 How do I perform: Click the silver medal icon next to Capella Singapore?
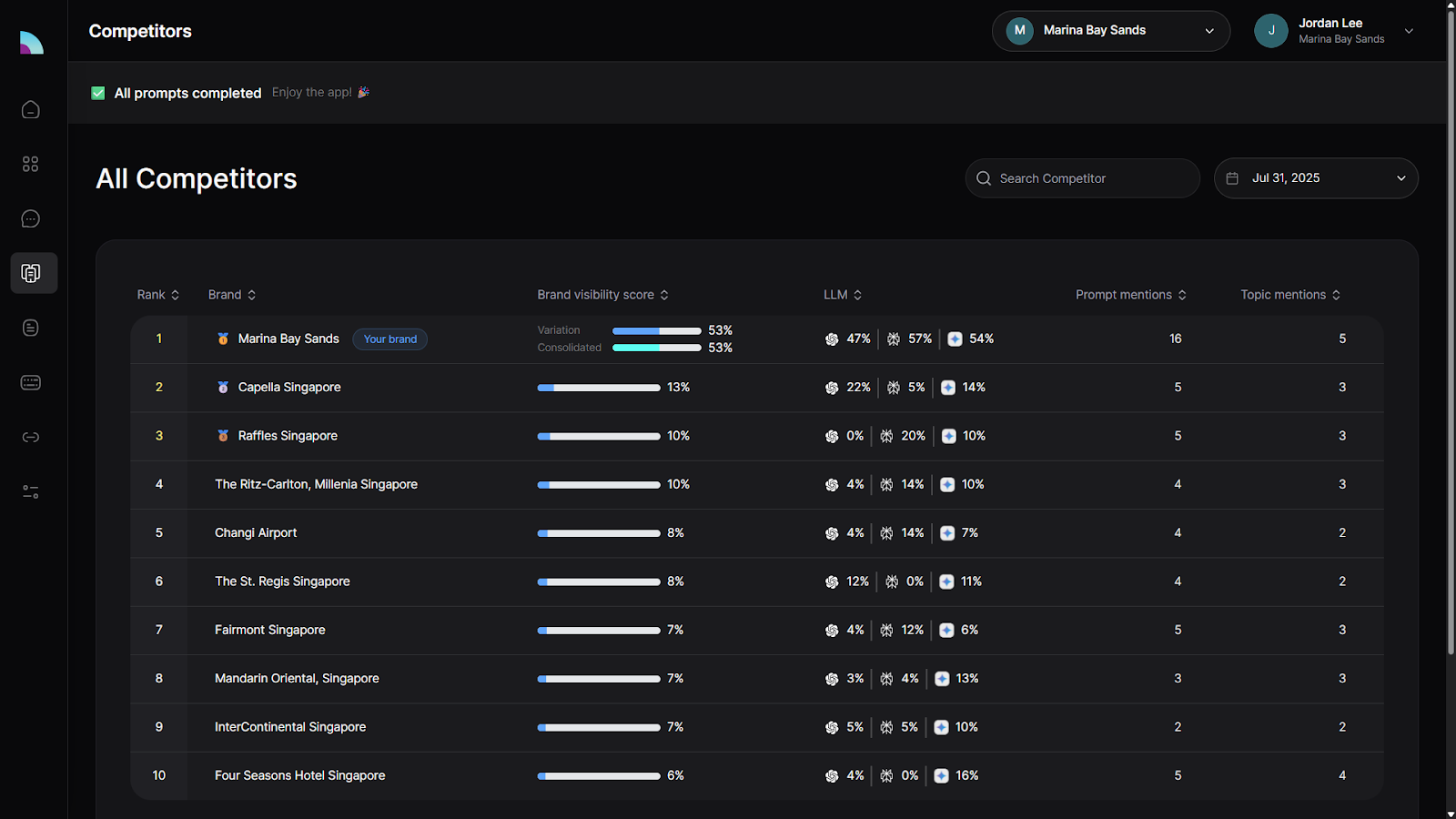[x=223, y=387]
